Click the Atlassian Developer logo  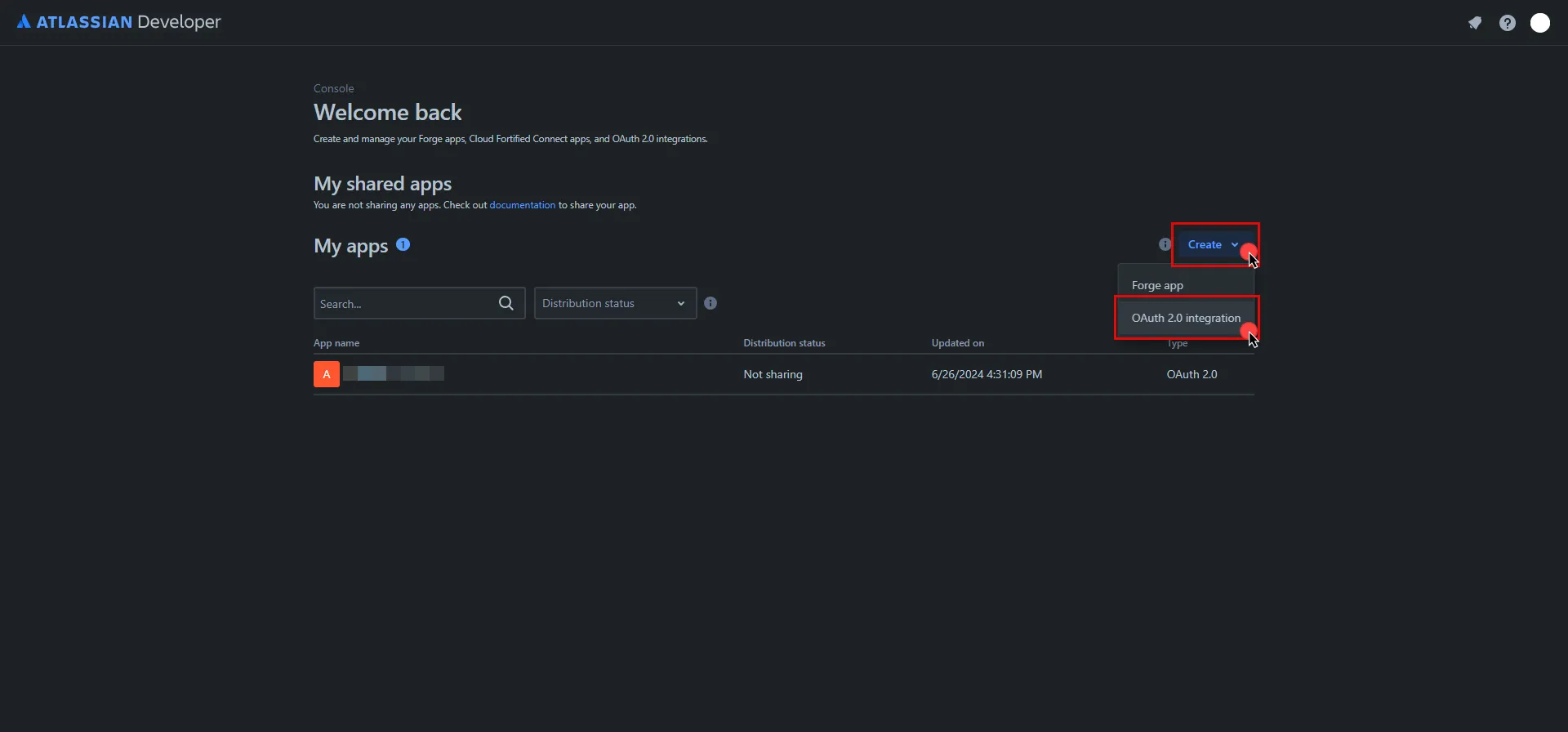click(x=118, y=22)
